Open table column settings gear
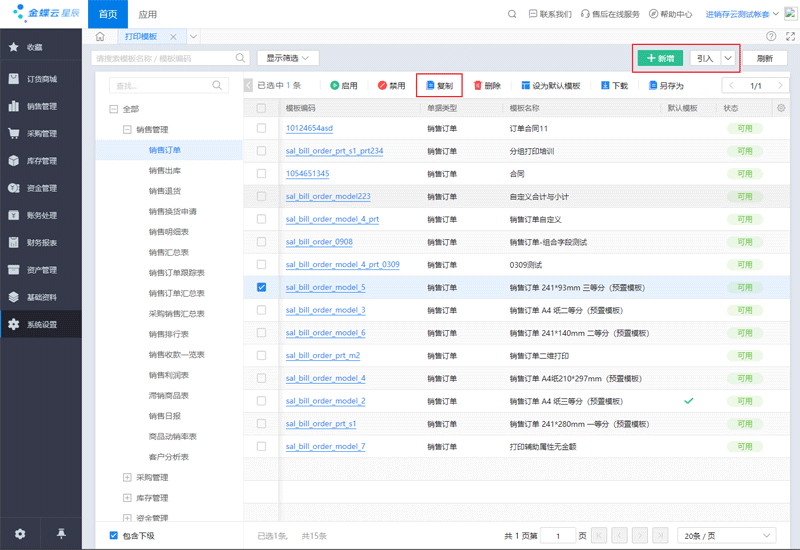 (x=781, y=108)
